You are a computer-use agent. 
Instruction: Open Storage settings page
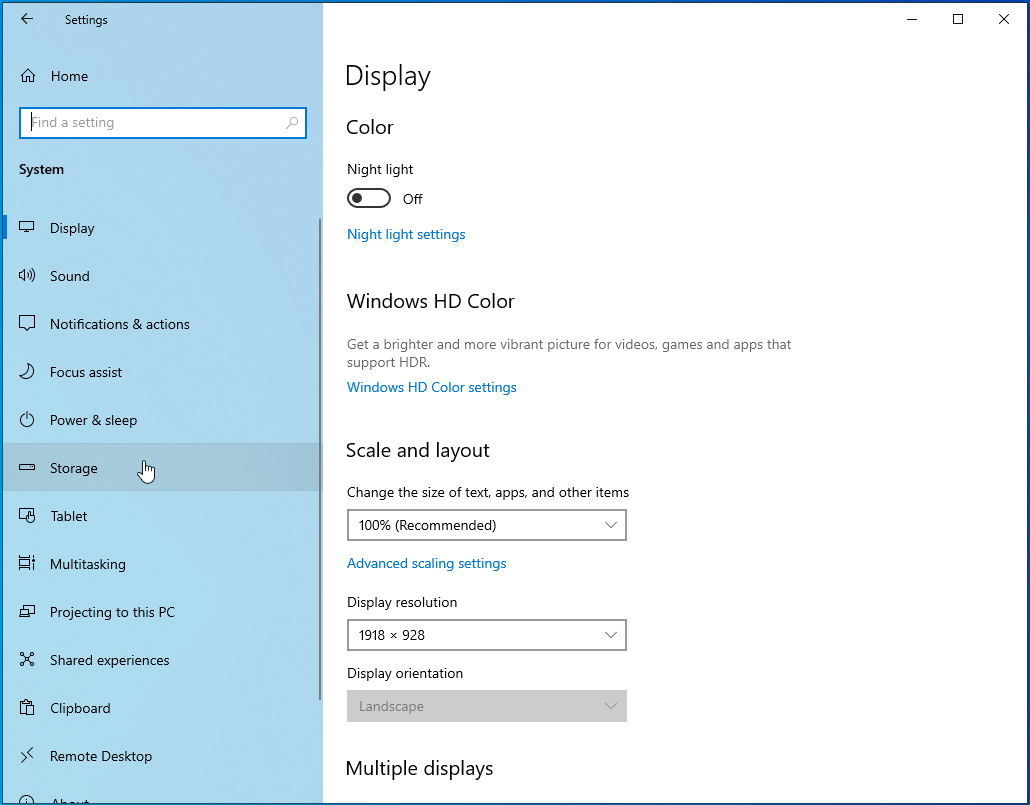point(74,468)
